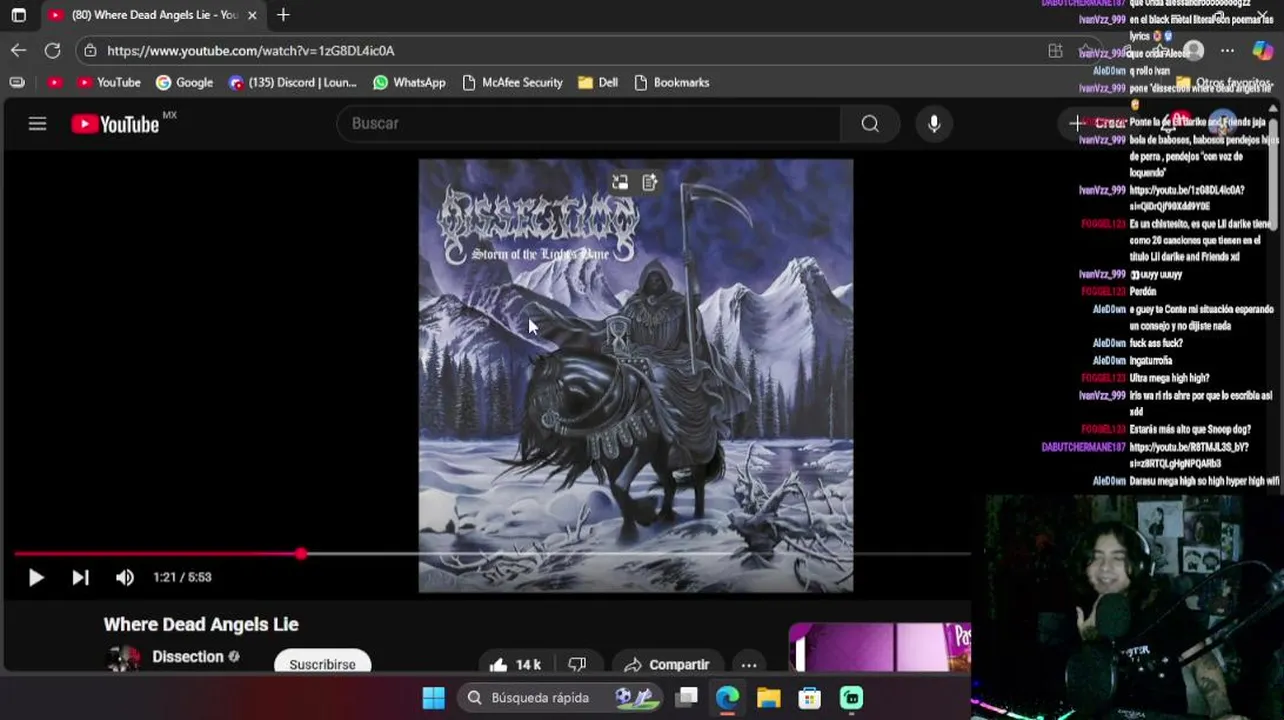The width and height of the screenshot is (1284, 720).
Task: Click the red video progress scrubber handle
Action: [x=301, y=553]
